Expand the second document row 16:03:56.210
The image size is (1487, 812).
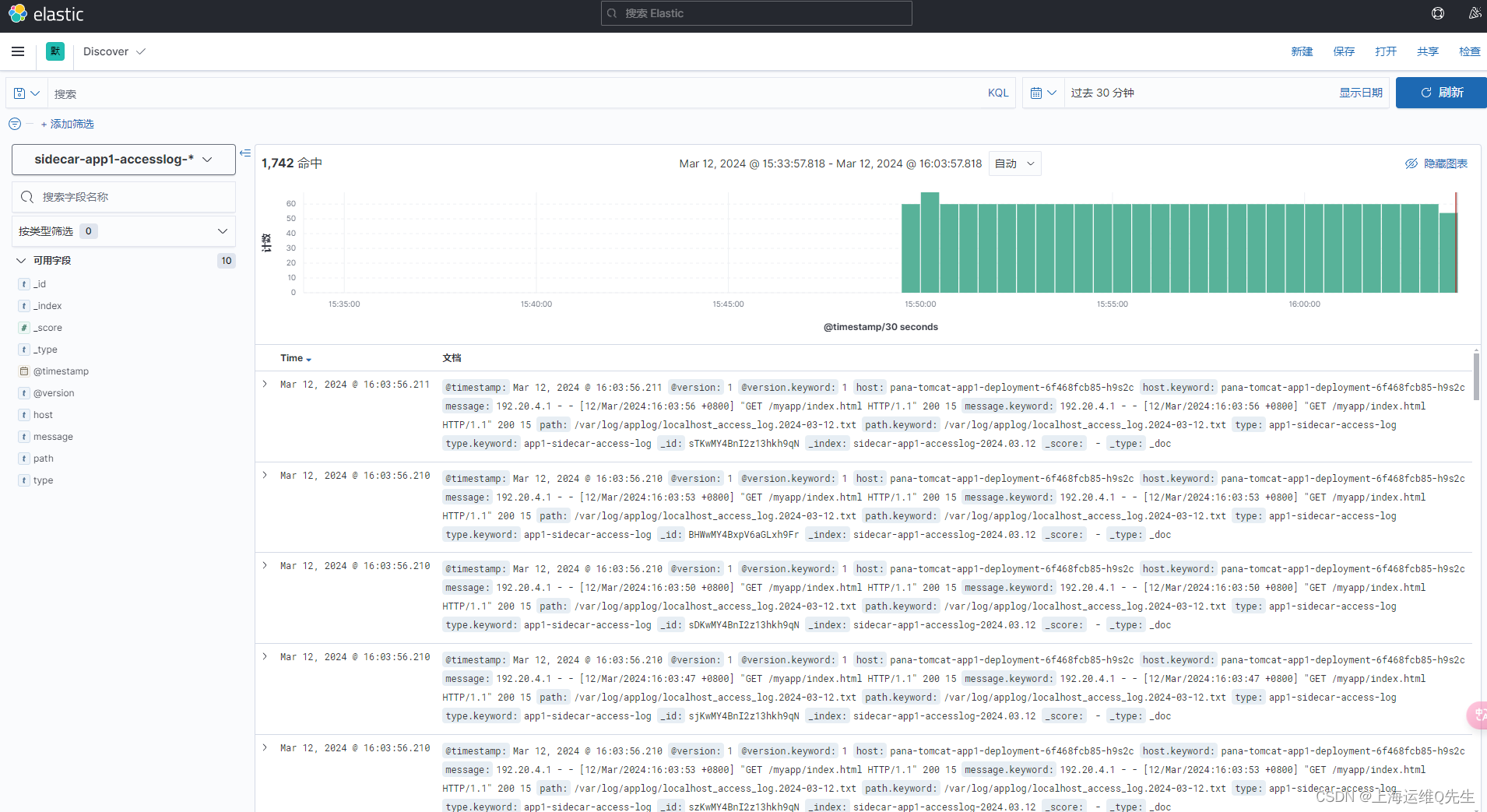pyautogui.click(x=265, y=476)
